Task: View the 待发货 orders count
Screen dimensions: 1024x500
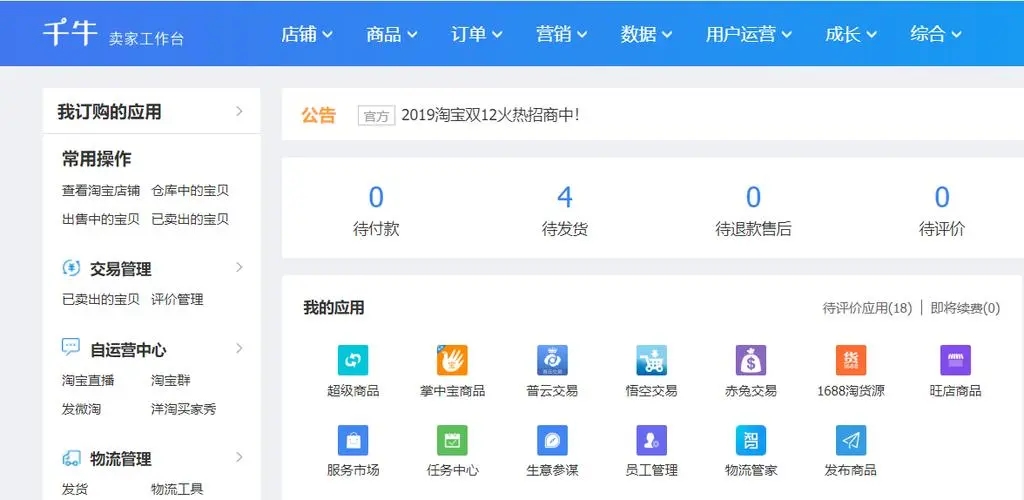Action: [x=565, y=197]
